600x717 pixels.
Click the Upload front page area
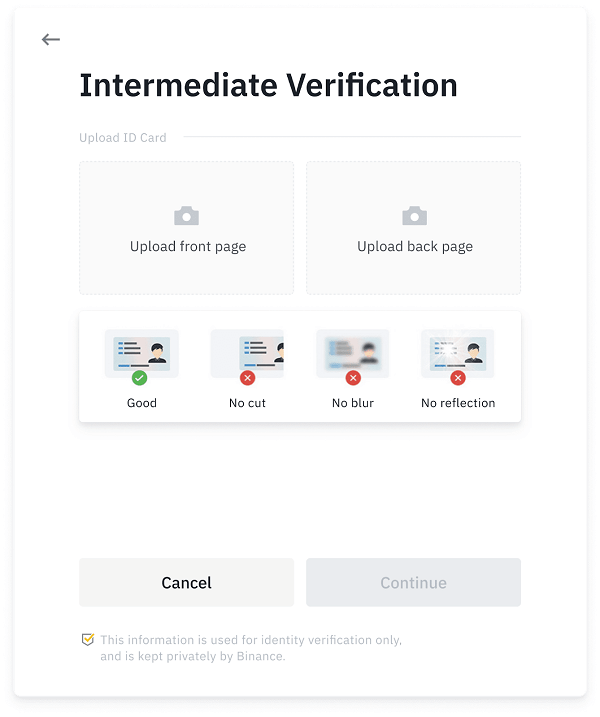[187, 228]
